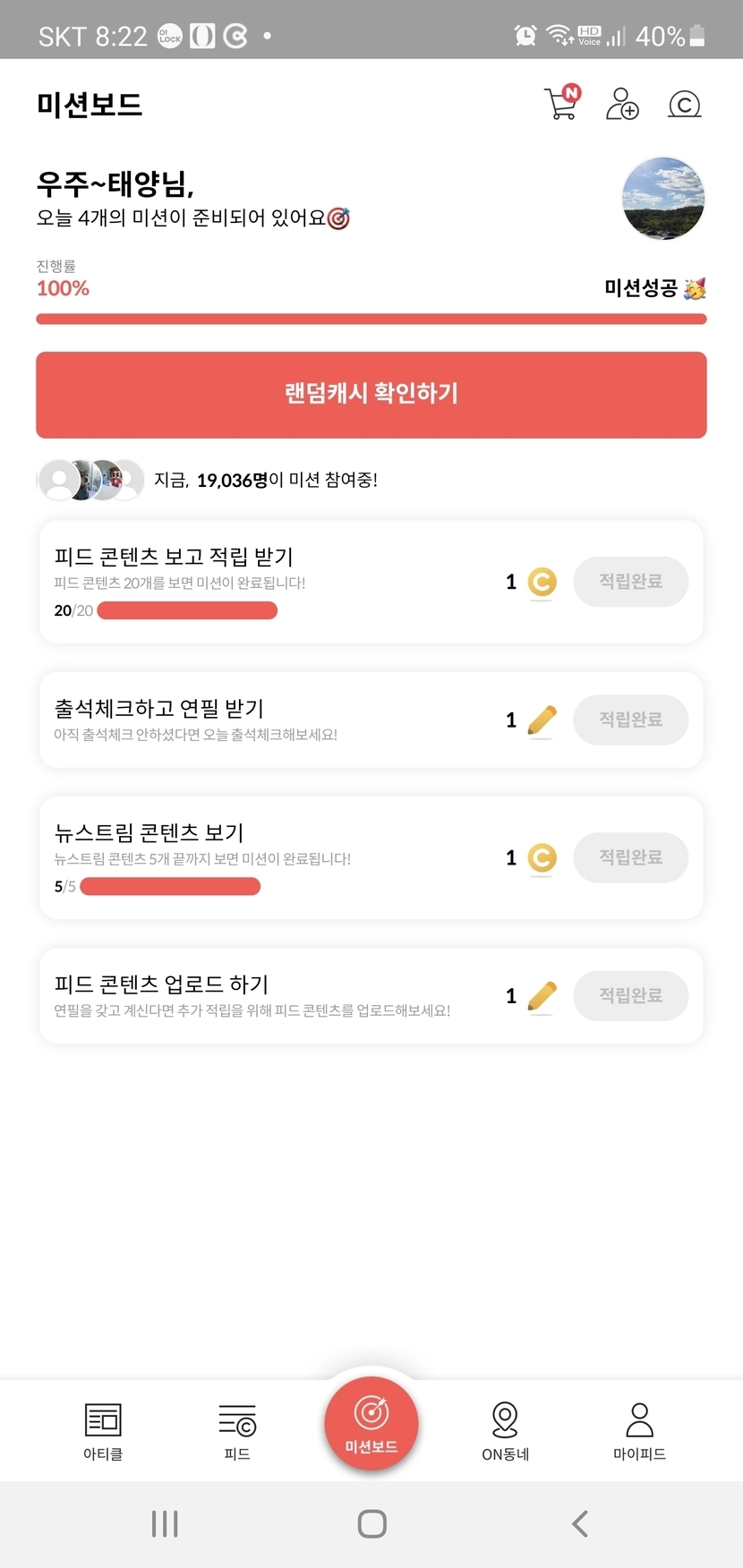743x1568 pixels.
Task: Tap 적립완료 on 출석체크하고 연필 받기
Action: pos(630,720)
